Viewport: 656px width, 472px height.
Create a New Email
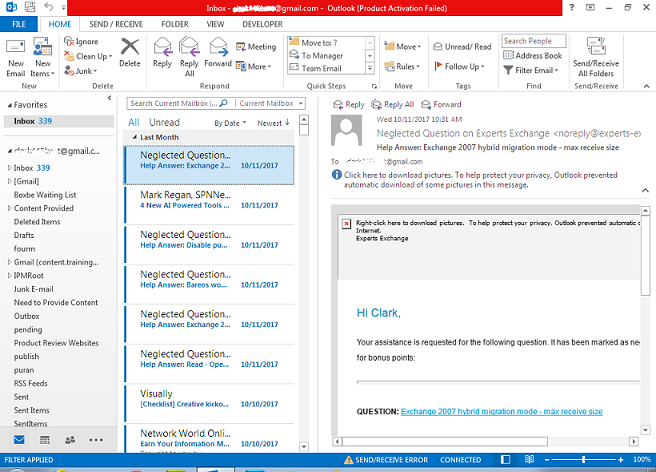click(15, 58)
